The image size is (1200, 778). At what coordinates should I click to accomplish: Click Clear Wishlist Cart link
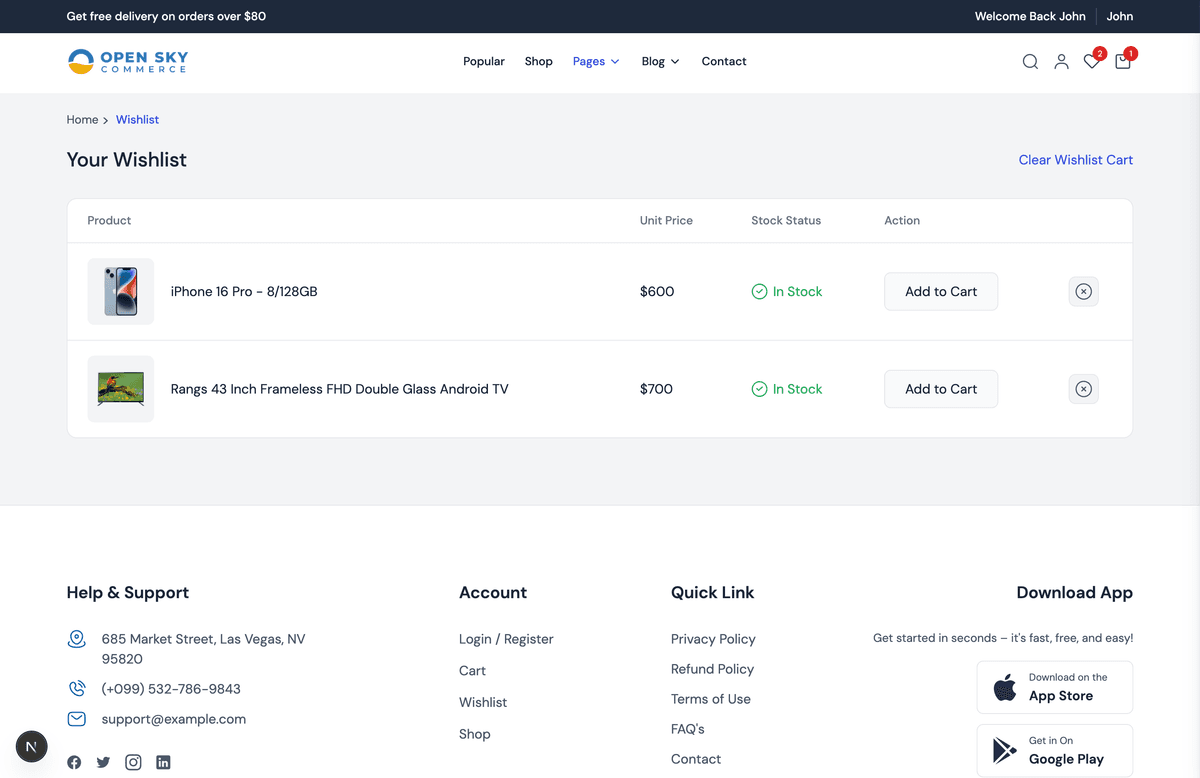click(x=1076, y=160)
